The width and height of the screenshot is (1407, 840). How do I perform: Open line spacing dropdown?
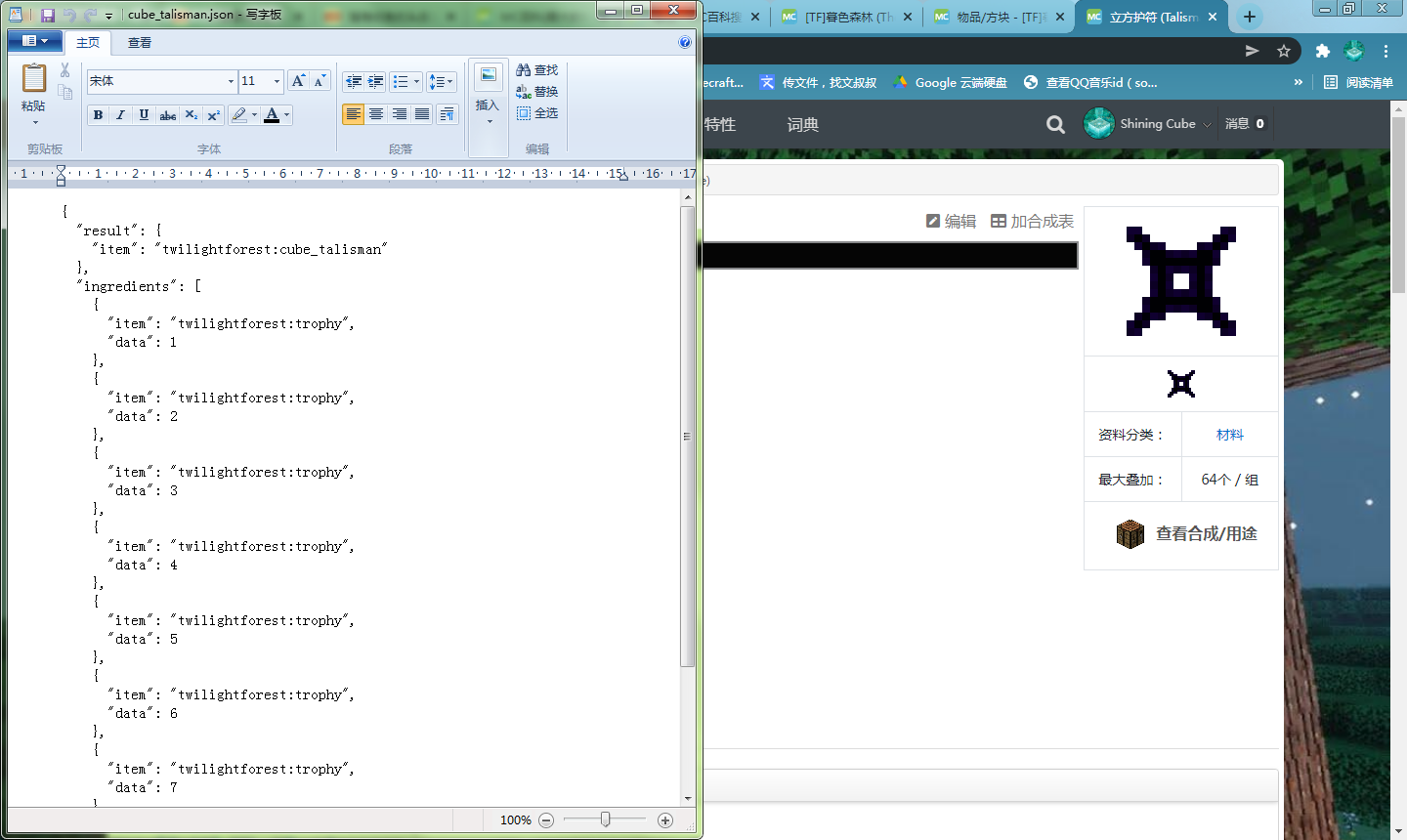pyautogui.click(x=442, y=81)
